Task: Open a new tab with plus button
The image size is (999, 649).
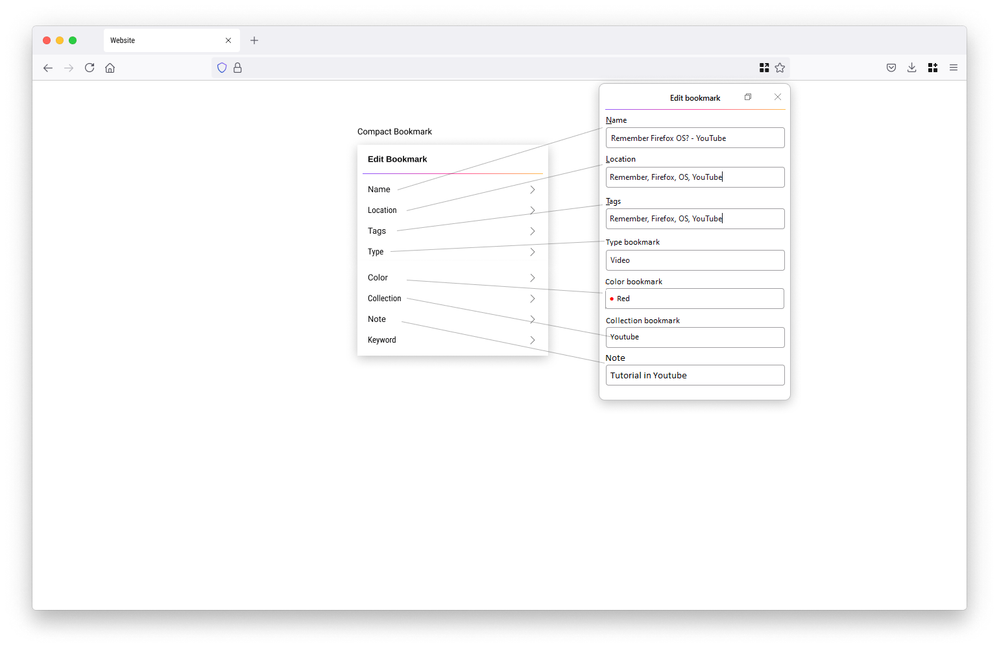Action: click(254, 41)
